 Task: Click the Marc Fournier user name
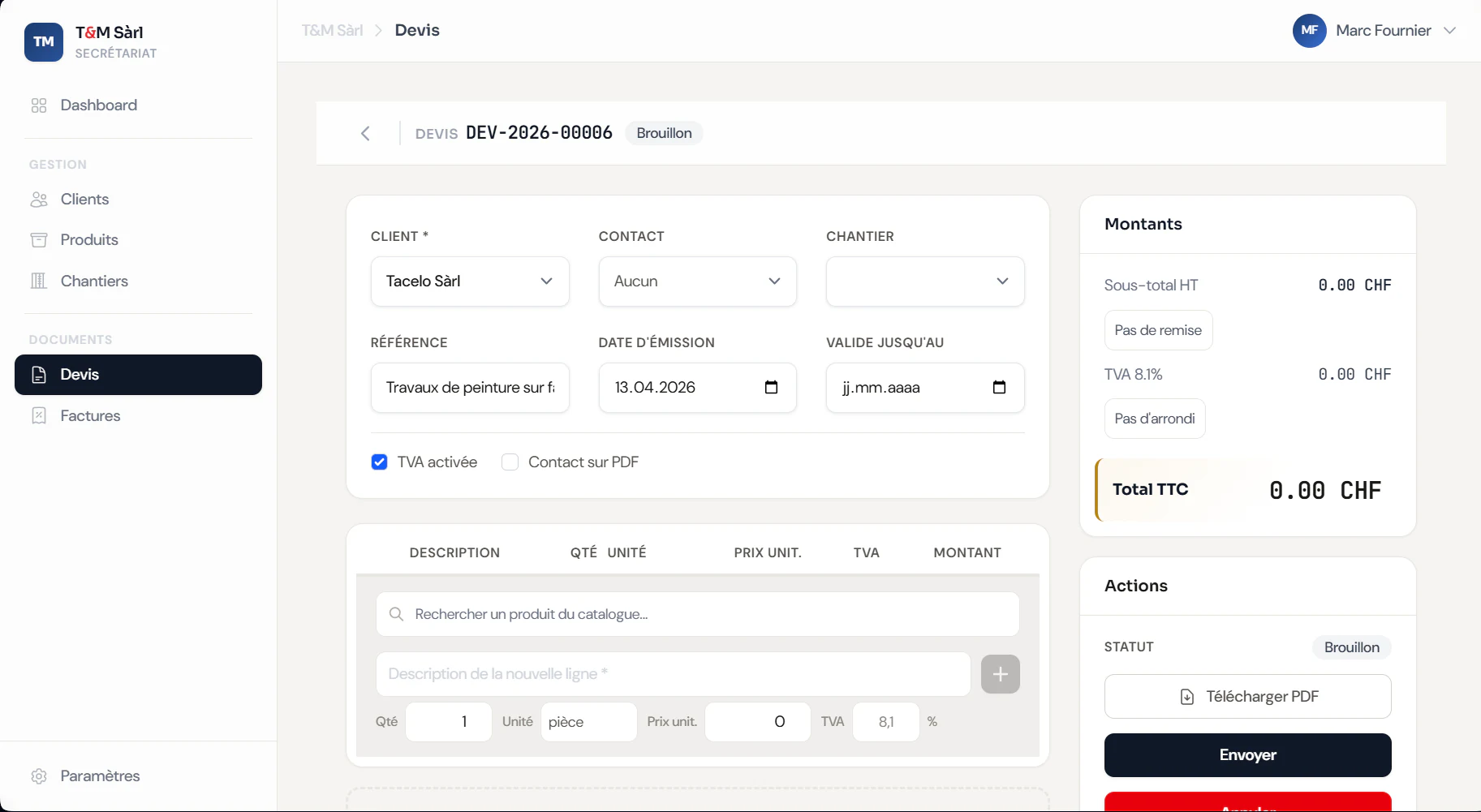click(x=1384, y=31)
